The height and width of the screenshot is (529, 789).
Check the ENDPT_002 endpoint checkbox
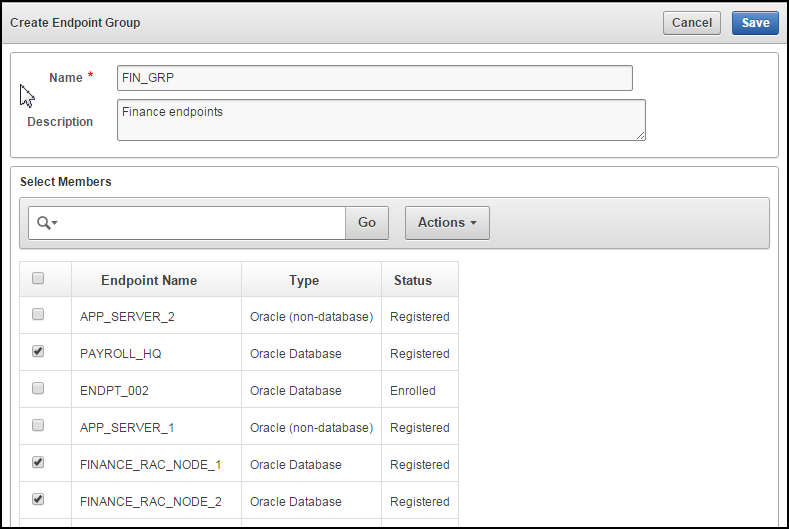click(38, 388)
